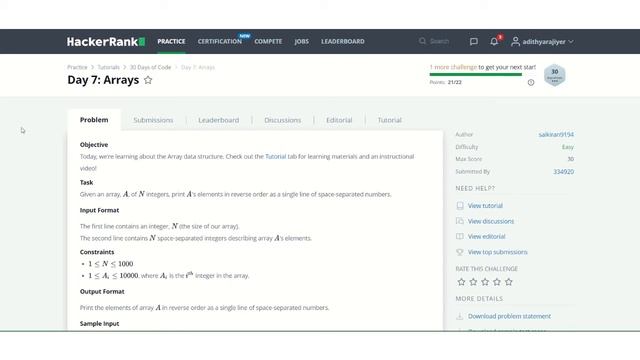Click the HackerRank logo
The image size is (640, 360).
(106, 42)
